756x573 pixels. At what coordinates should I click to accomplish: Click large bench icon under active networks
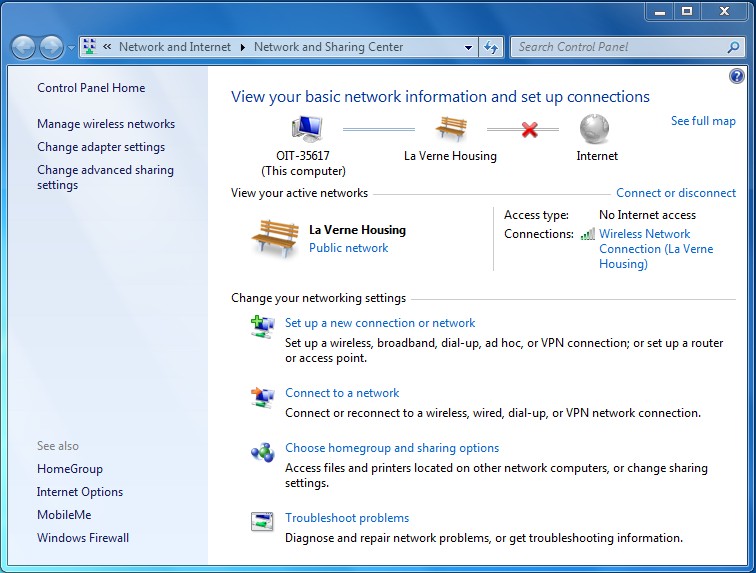pyautogui.click(x=275, y=238)
